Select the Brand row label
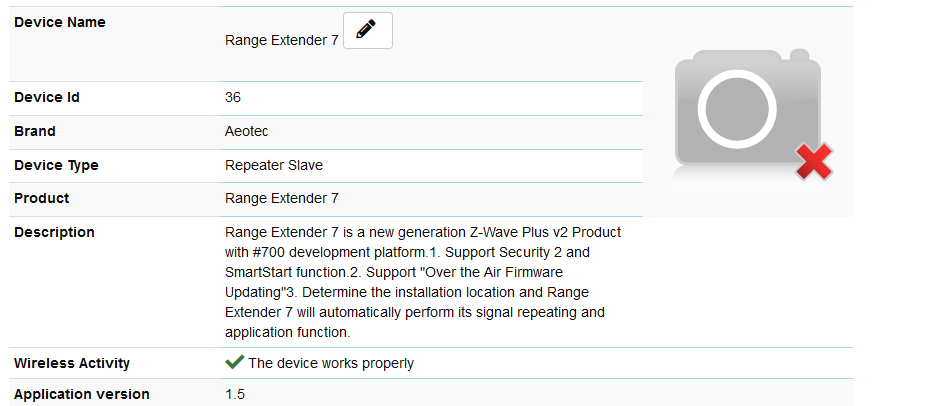The height and width of the screenshot is (406, 925). coord(35,131)
